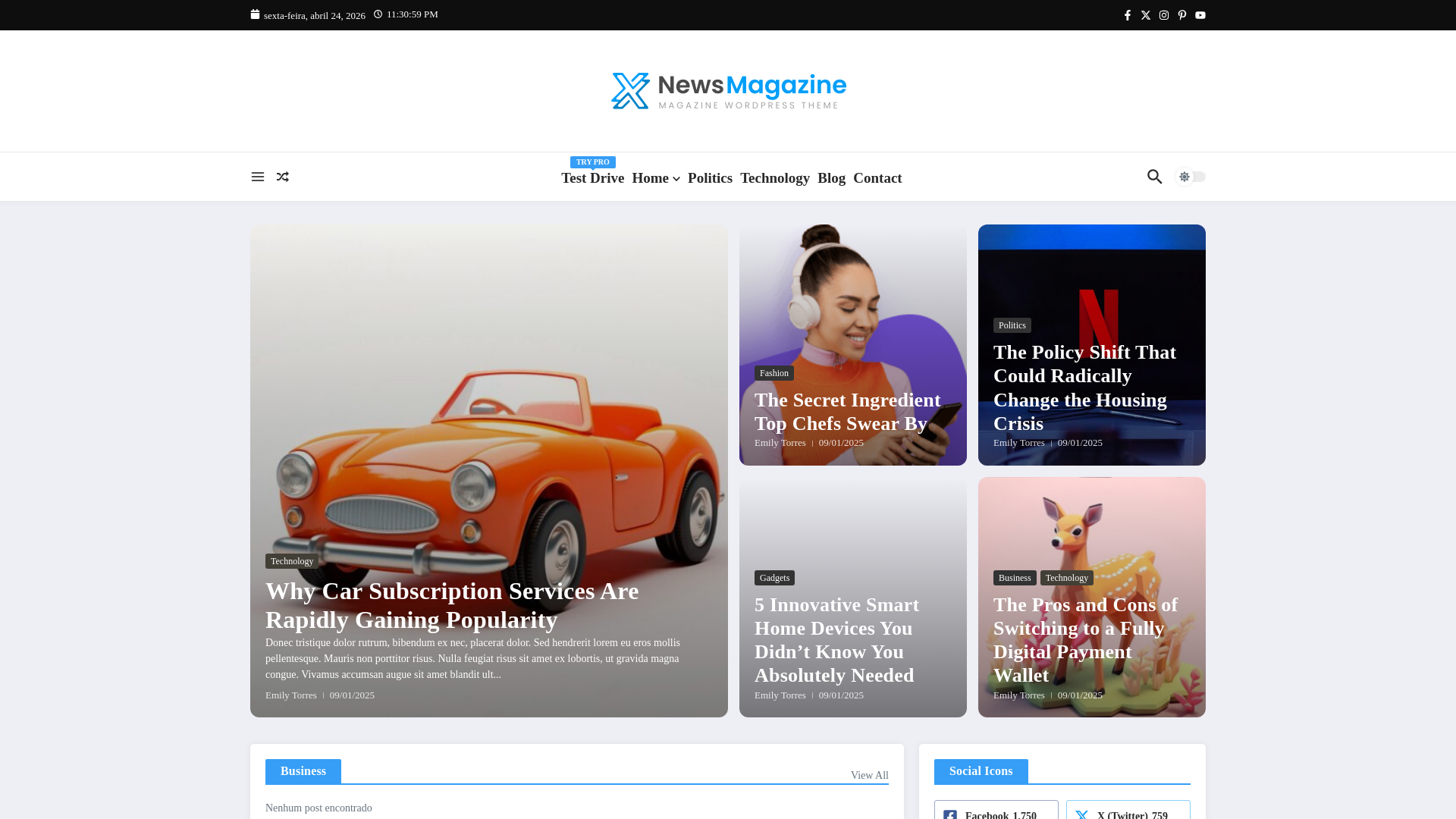
Task: Open the search magnifier icon
Action: click(1154, 177)
